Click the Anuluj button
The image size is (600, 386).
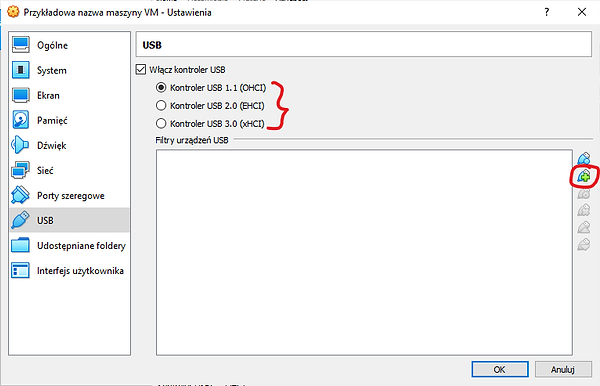click(563, 370)
